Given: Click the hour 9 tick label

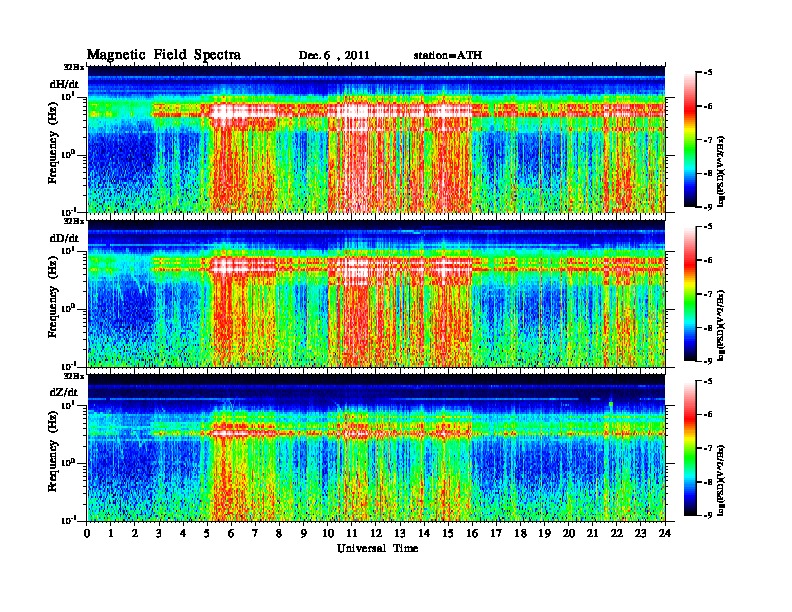Looking at the screenshot, I should [304, 533].
